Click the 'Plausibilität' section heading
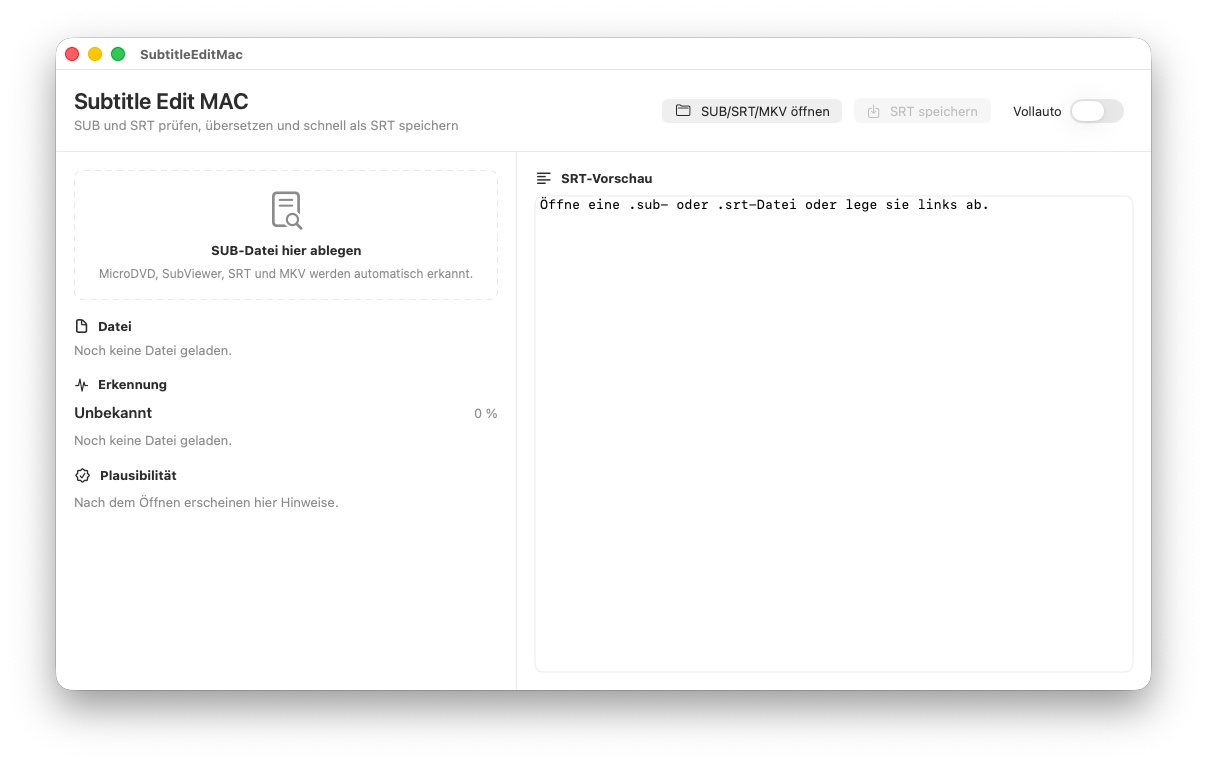This screenshot has height=764, width=1207. [x=138, y=476]
